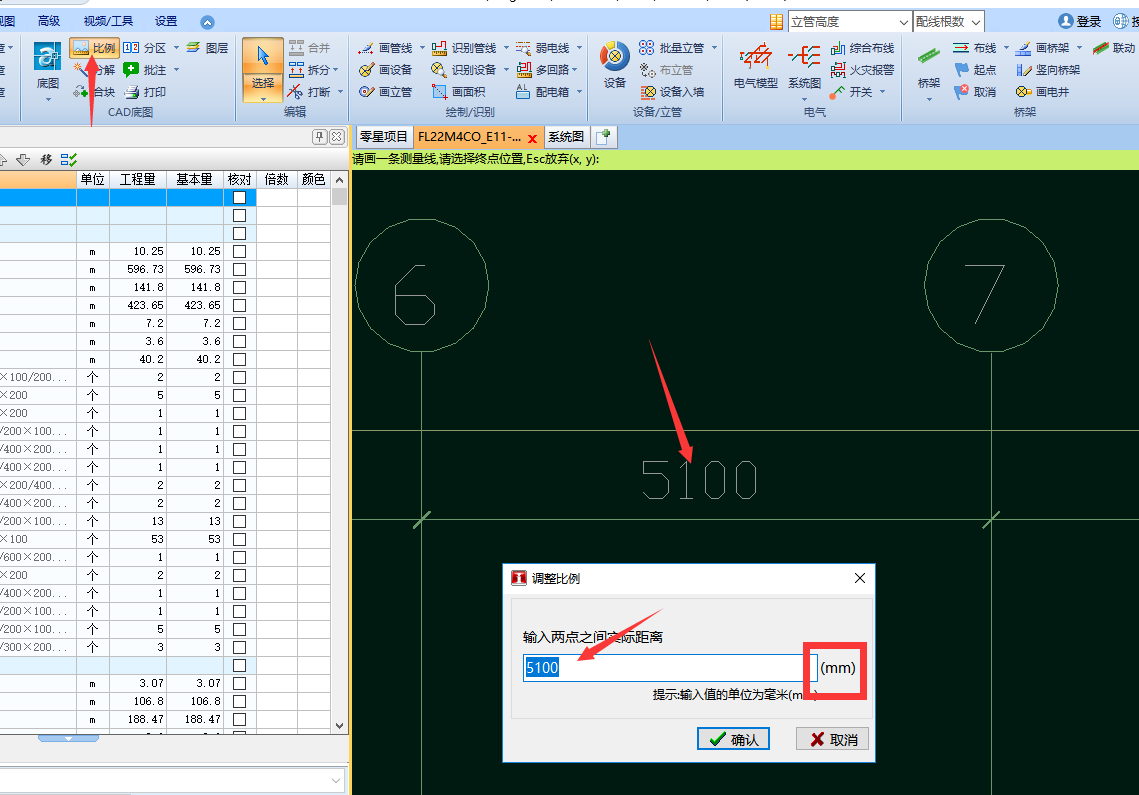Open the 图层 layers tool
Viewport: 1139px width, 795px height.
[207, 48]
